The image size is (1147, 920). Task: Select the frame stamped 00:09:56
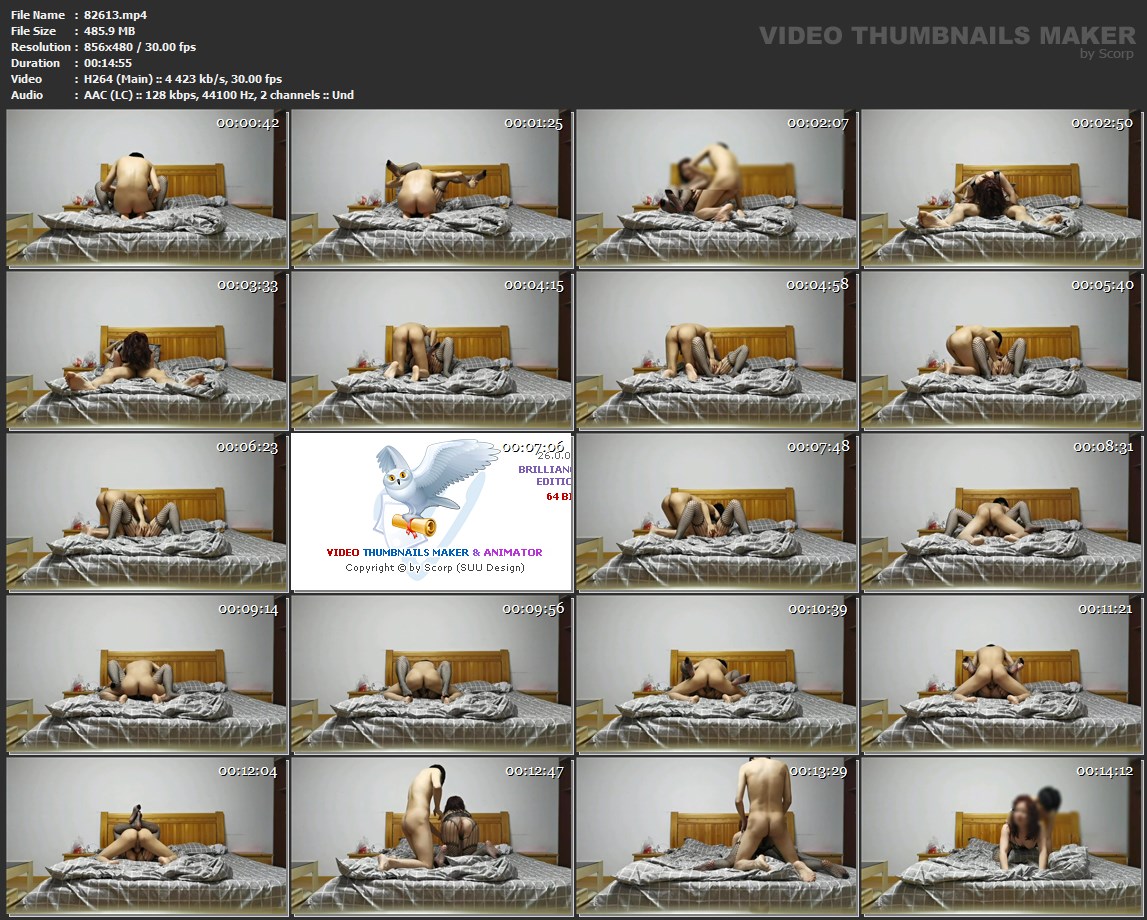(432, 674)
